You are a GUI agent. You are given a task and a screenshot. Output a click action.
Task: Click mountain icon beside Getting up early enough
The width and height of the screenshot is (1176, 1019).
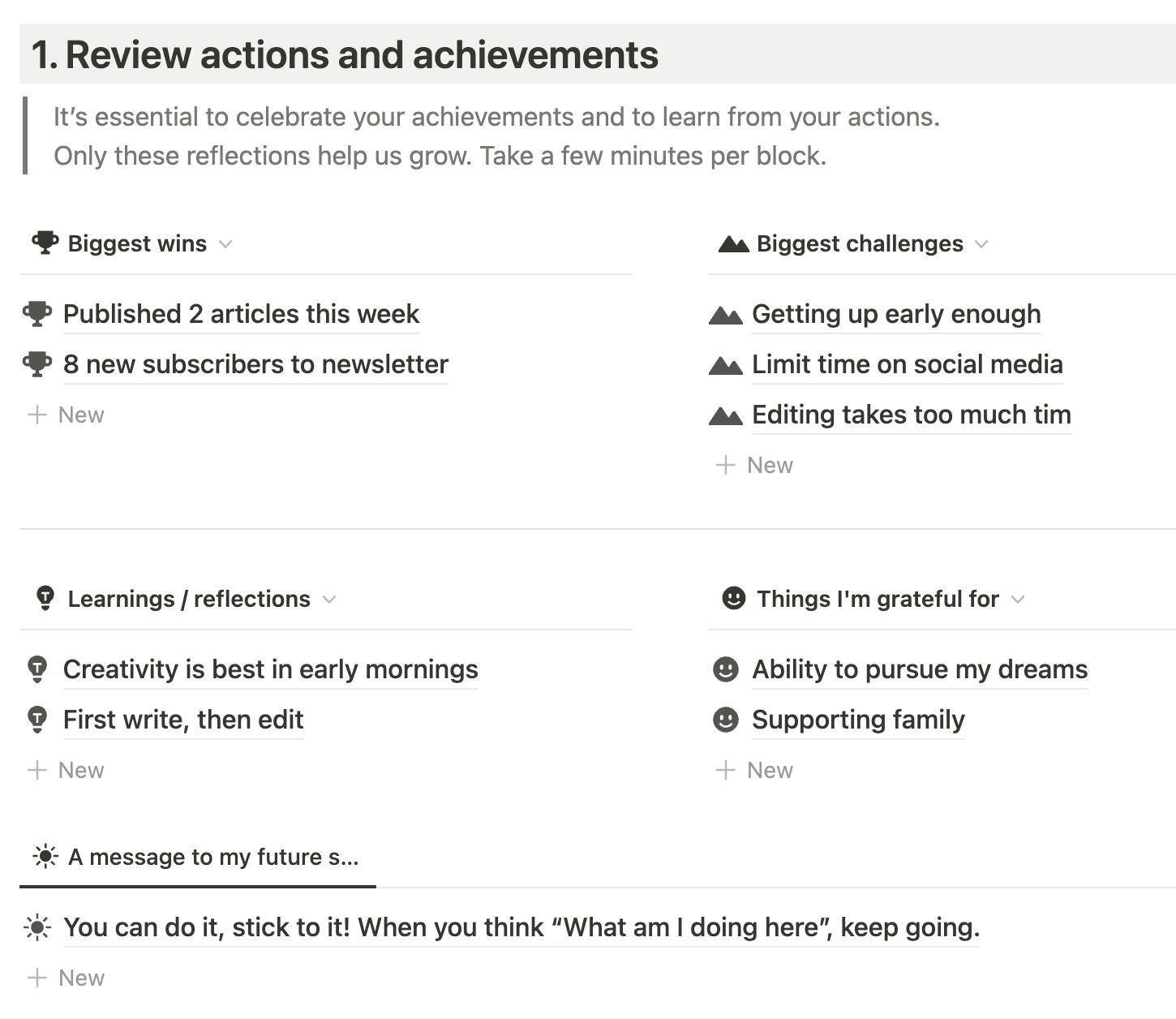[725, 315]
